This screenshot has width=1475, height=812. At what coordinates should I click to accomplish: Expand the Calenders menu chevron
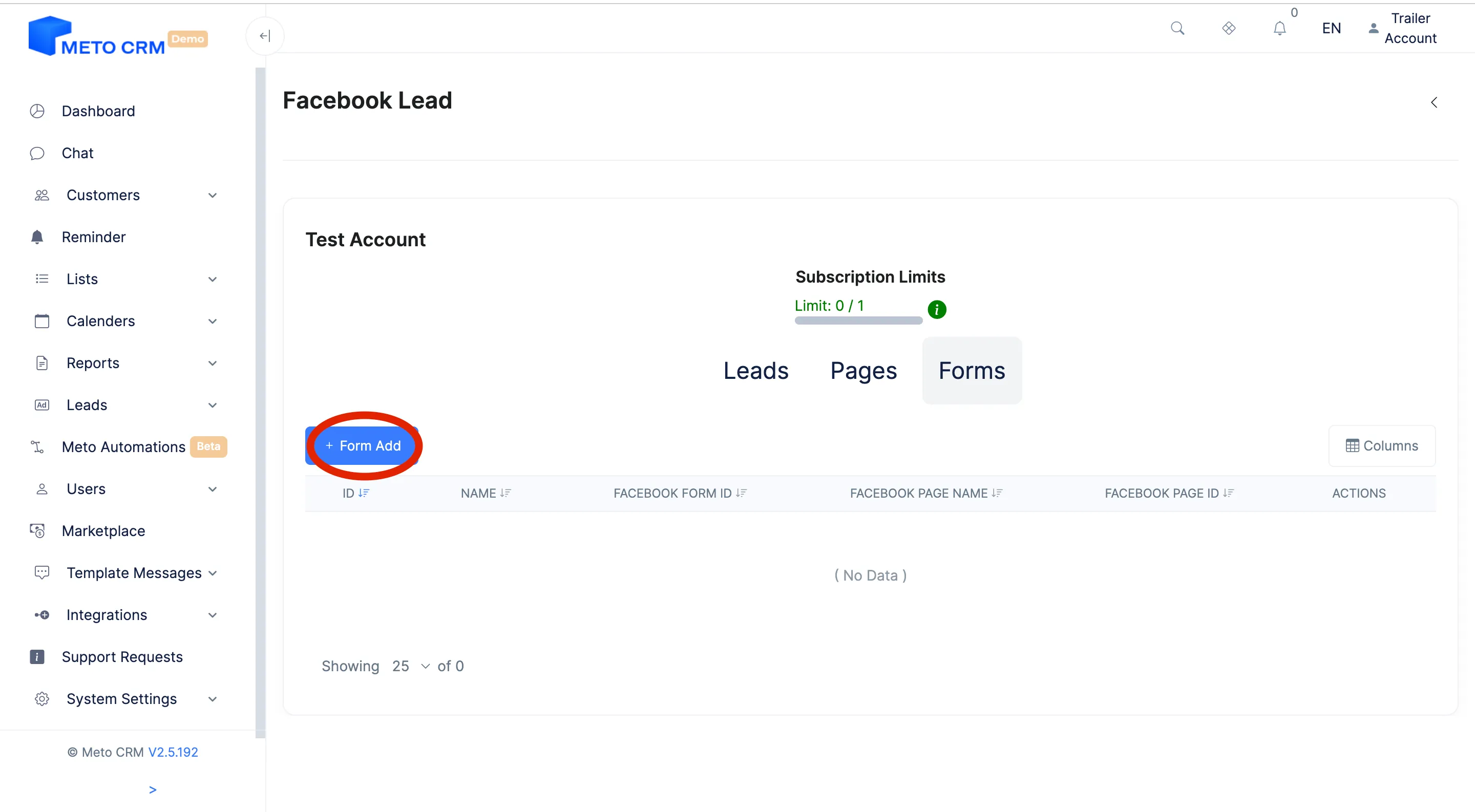(213, 322)
